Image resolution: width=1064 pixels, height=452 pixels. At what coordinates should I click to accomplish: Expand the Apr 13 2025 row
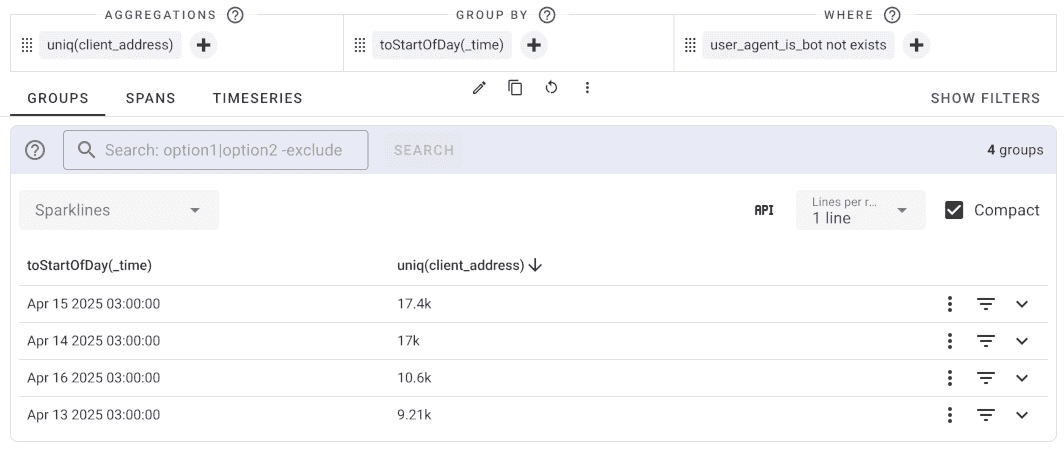pyautogui.click(x=1021, y=415)
